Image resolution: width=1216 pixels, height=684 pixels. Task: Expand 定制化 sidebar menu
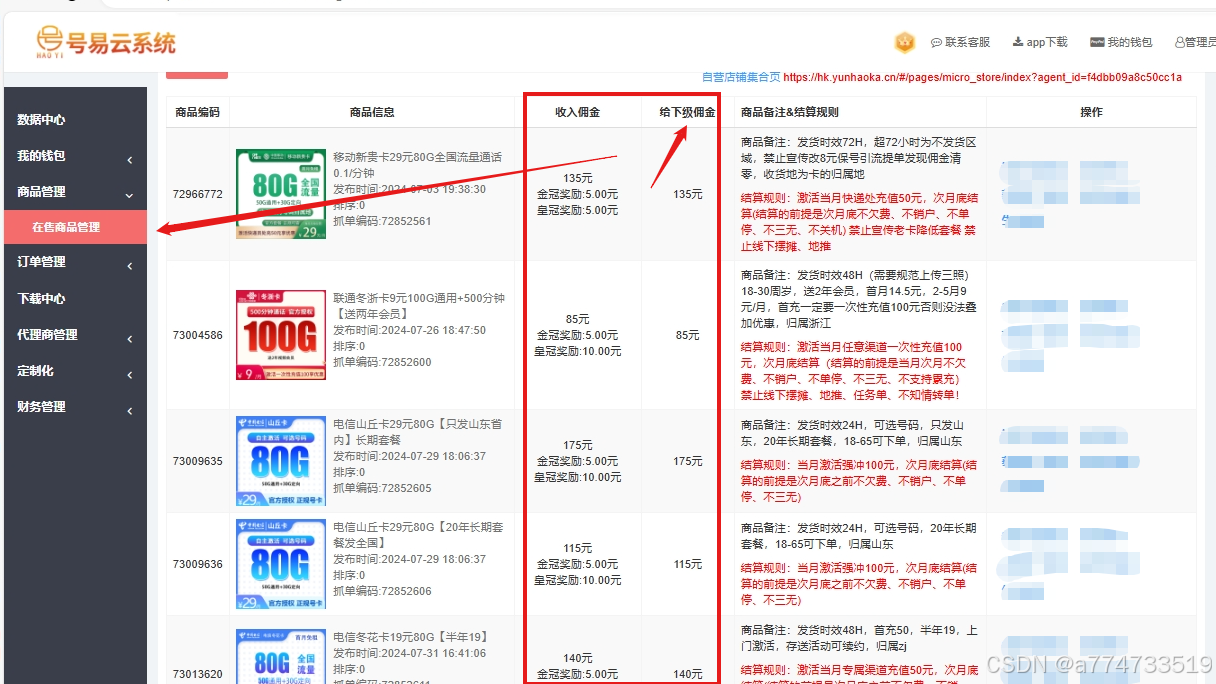pos(75,371)
